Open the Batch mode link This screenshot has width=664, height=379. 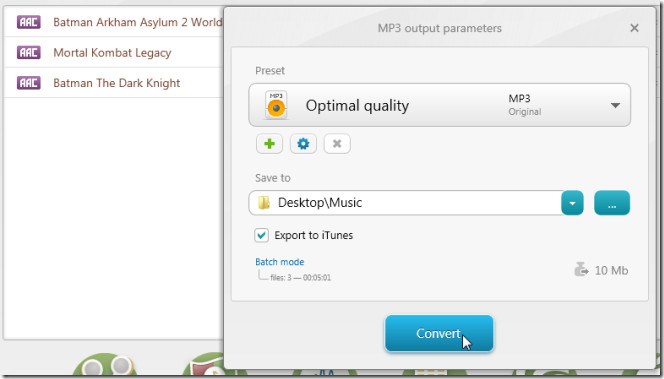(279, 262)
